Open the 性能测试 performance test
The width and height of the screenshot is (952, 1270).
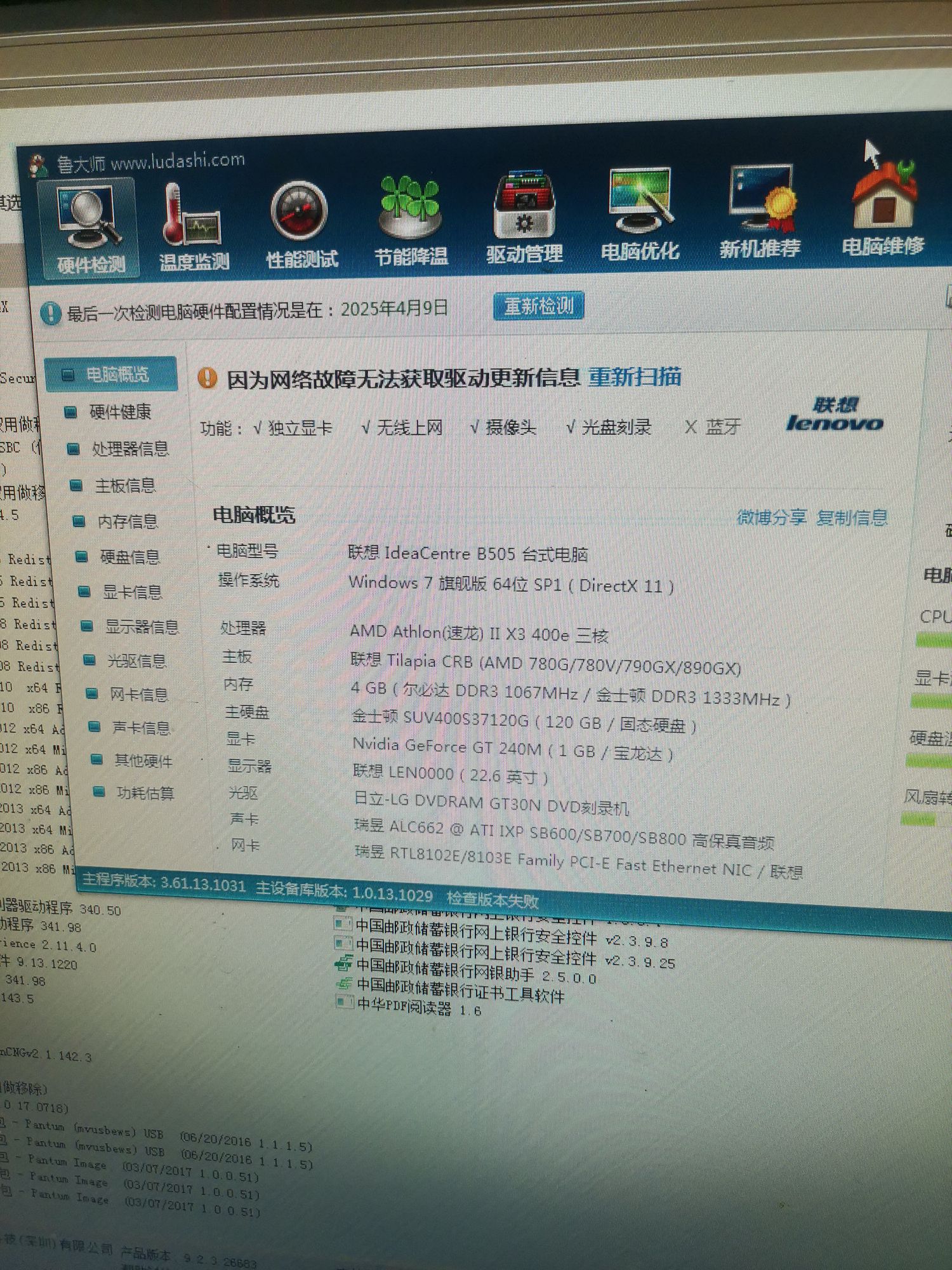[x=301, y=225]
